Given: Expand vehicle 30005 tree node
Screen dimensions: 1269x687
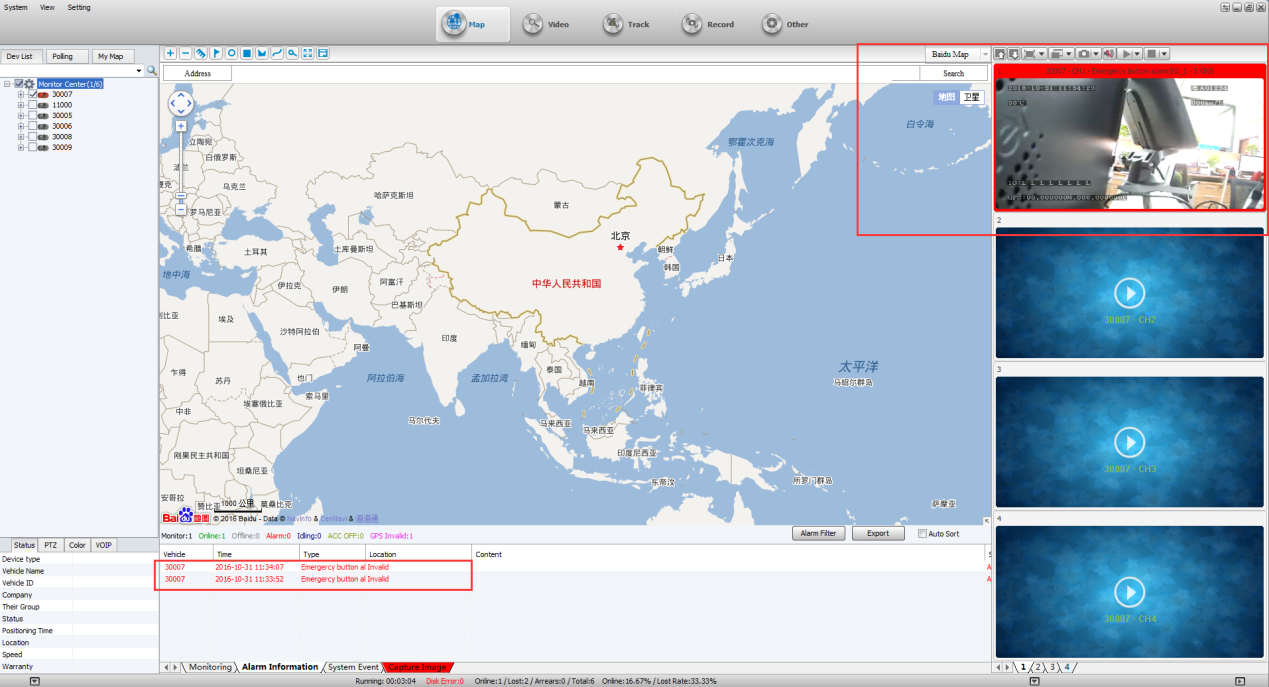Looking at the screenshot, I should point(21,115).
